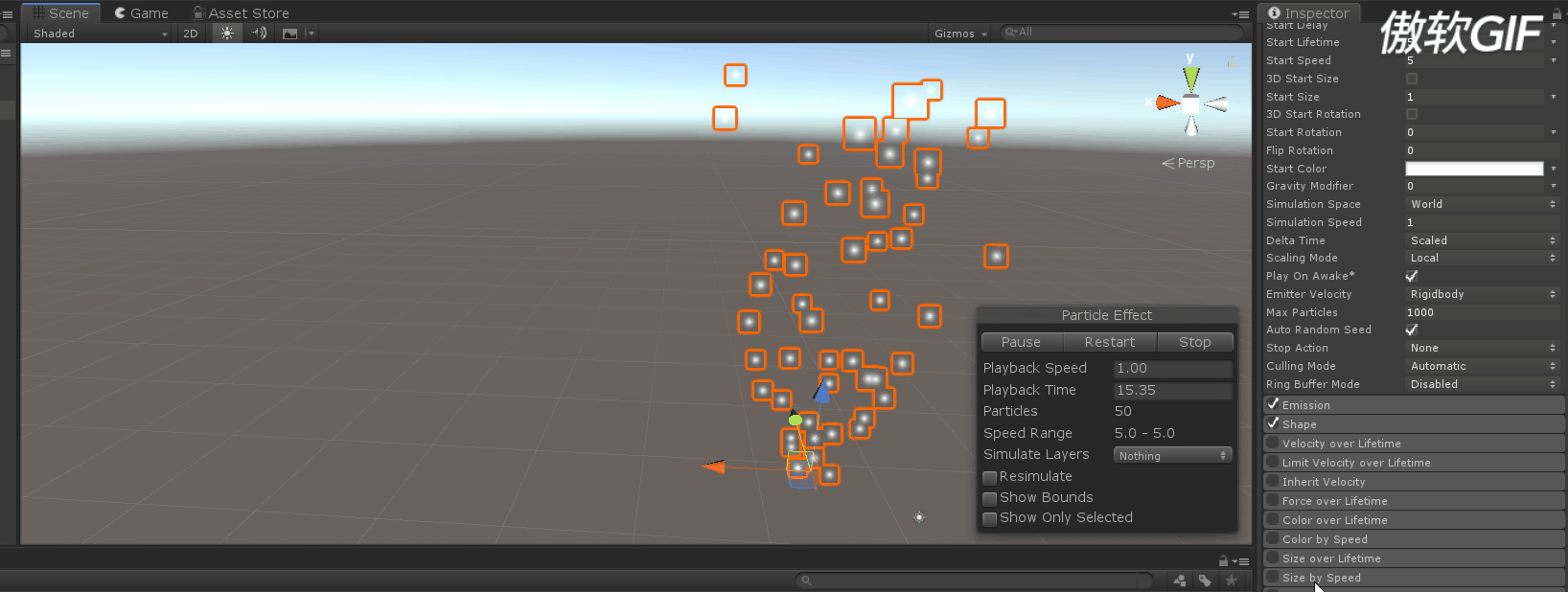Open Delta Time Scaled dropdown

coord(1482,240)
